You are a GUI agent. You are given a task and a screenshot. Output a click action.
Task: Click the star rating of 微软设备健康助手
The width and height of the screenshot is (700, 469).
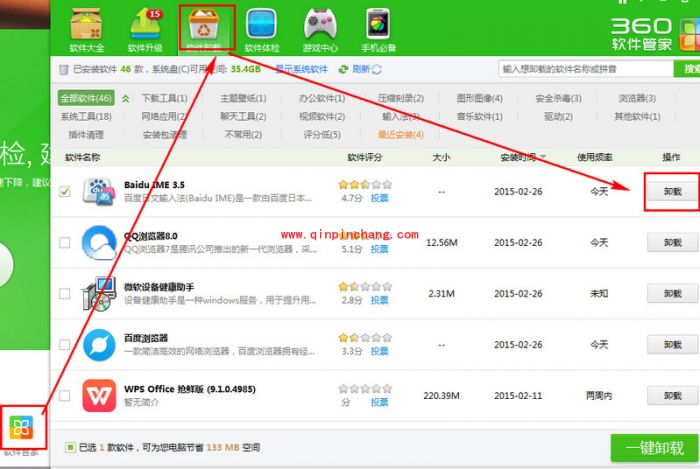tap(365, 286)
